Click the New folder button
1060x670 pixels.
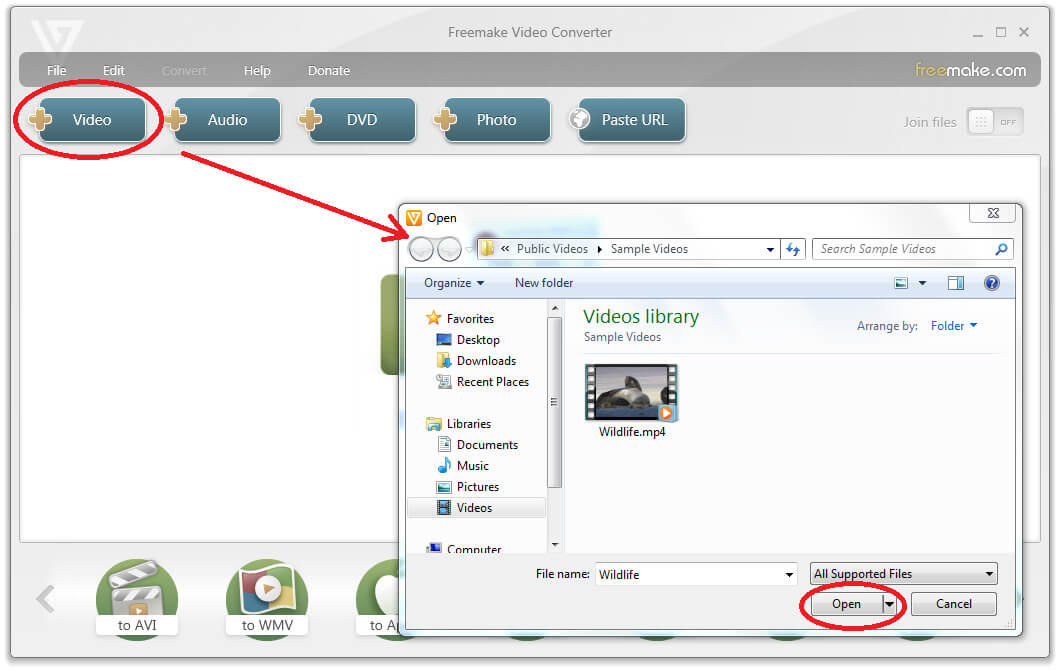[544, 283]
